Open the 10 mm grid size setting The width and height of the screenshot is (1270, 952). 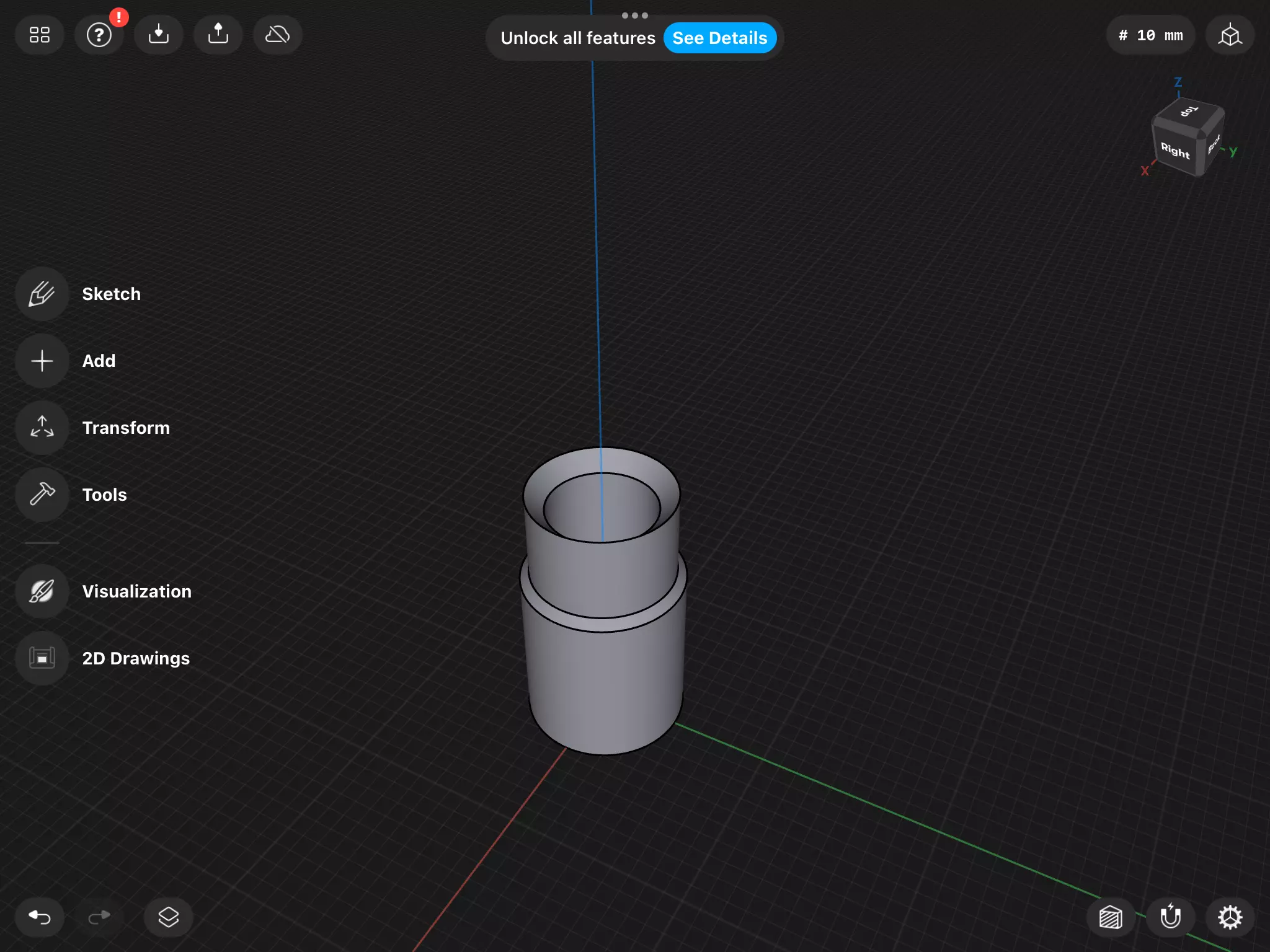1150,35
